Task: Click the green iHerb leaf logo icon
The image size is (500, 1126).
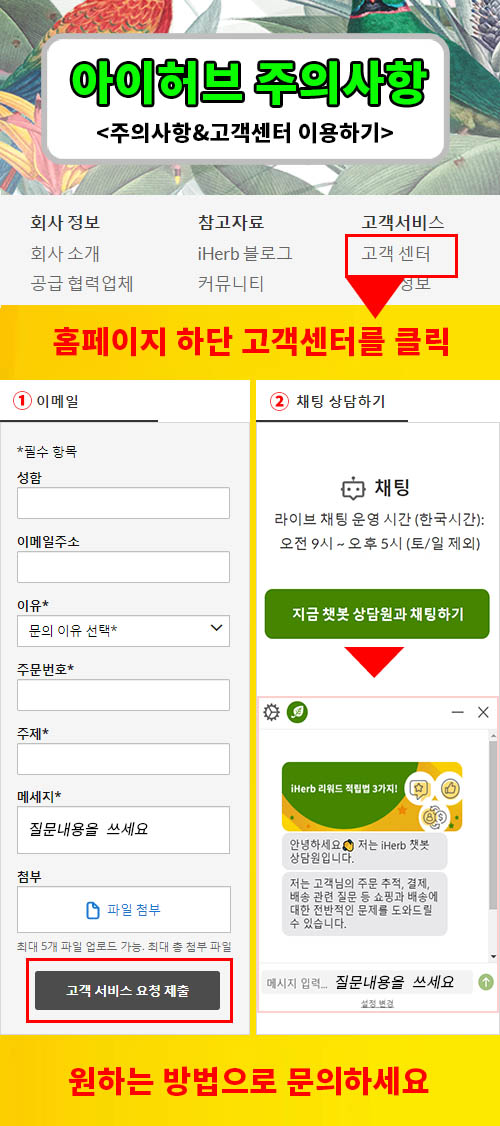Action: [297, 712]
